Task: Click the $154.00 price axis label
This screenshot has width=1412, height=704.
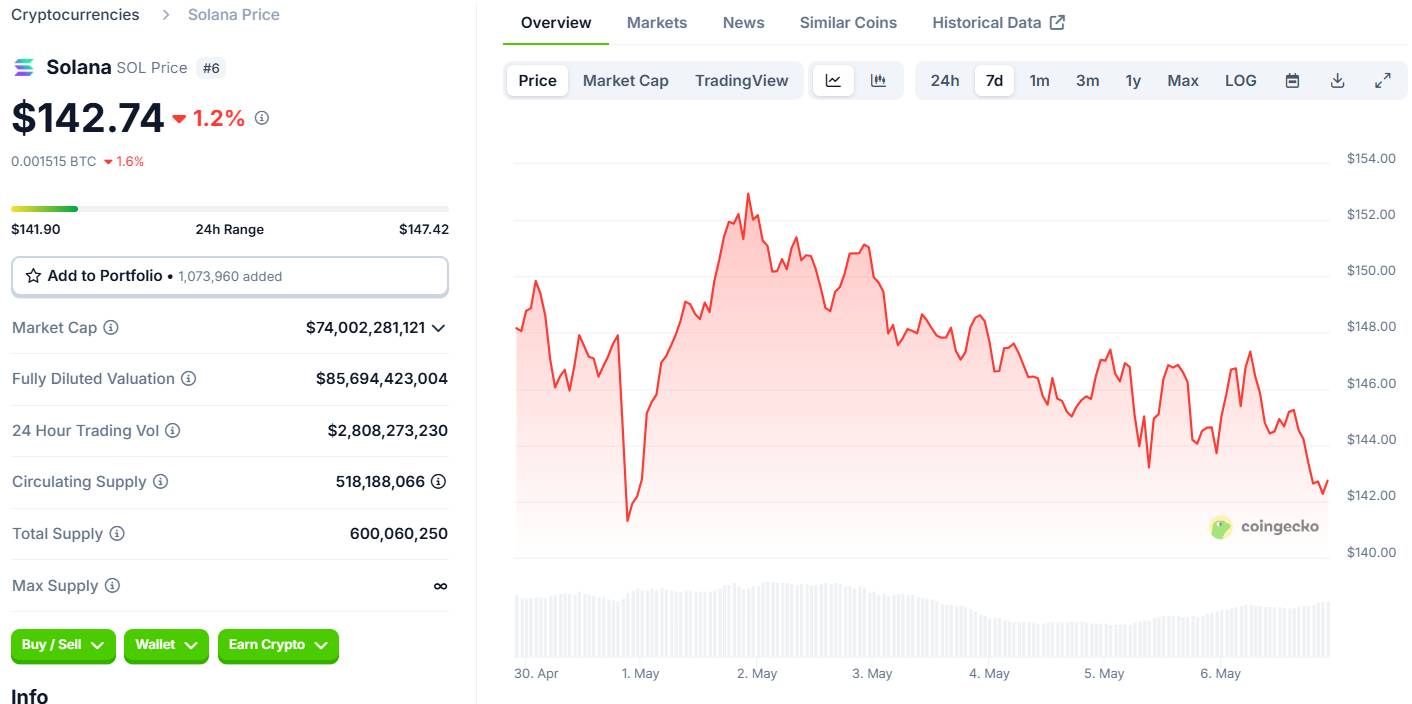Action: [x=1371, y=158]
